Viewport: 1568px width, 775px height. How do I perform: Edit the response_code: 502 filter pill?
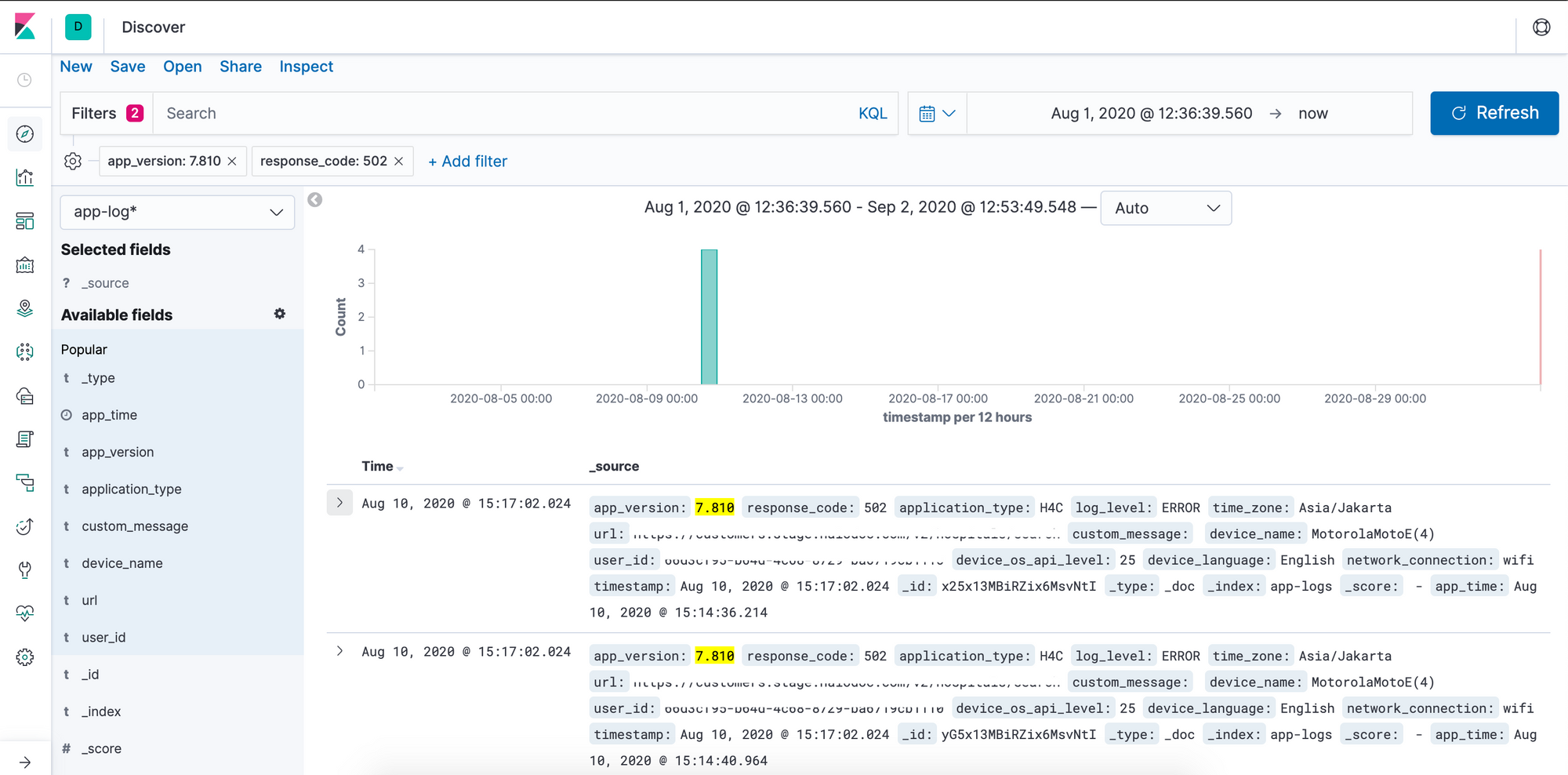[x=324, y=161]
